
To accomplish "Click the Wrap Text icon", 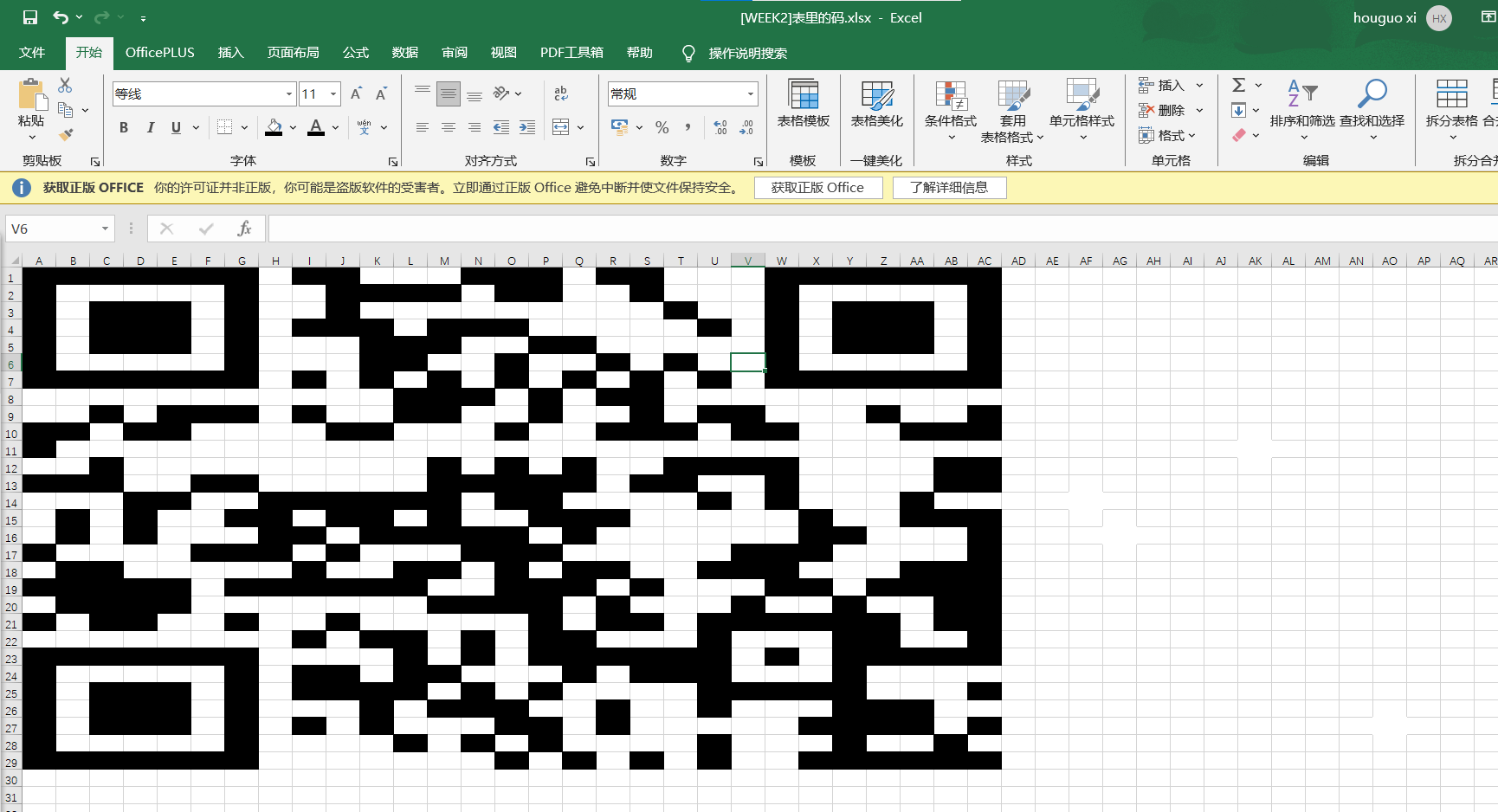I will pos(561,93).
